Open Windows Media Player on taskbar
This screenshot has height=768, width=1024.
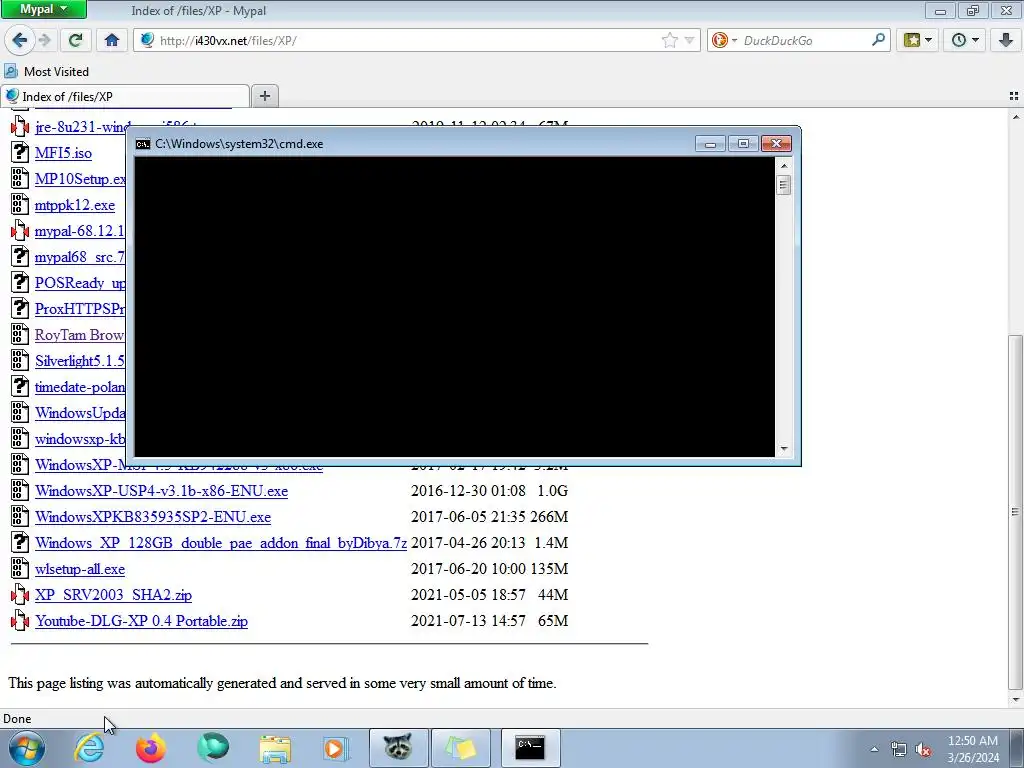[336, 748]
